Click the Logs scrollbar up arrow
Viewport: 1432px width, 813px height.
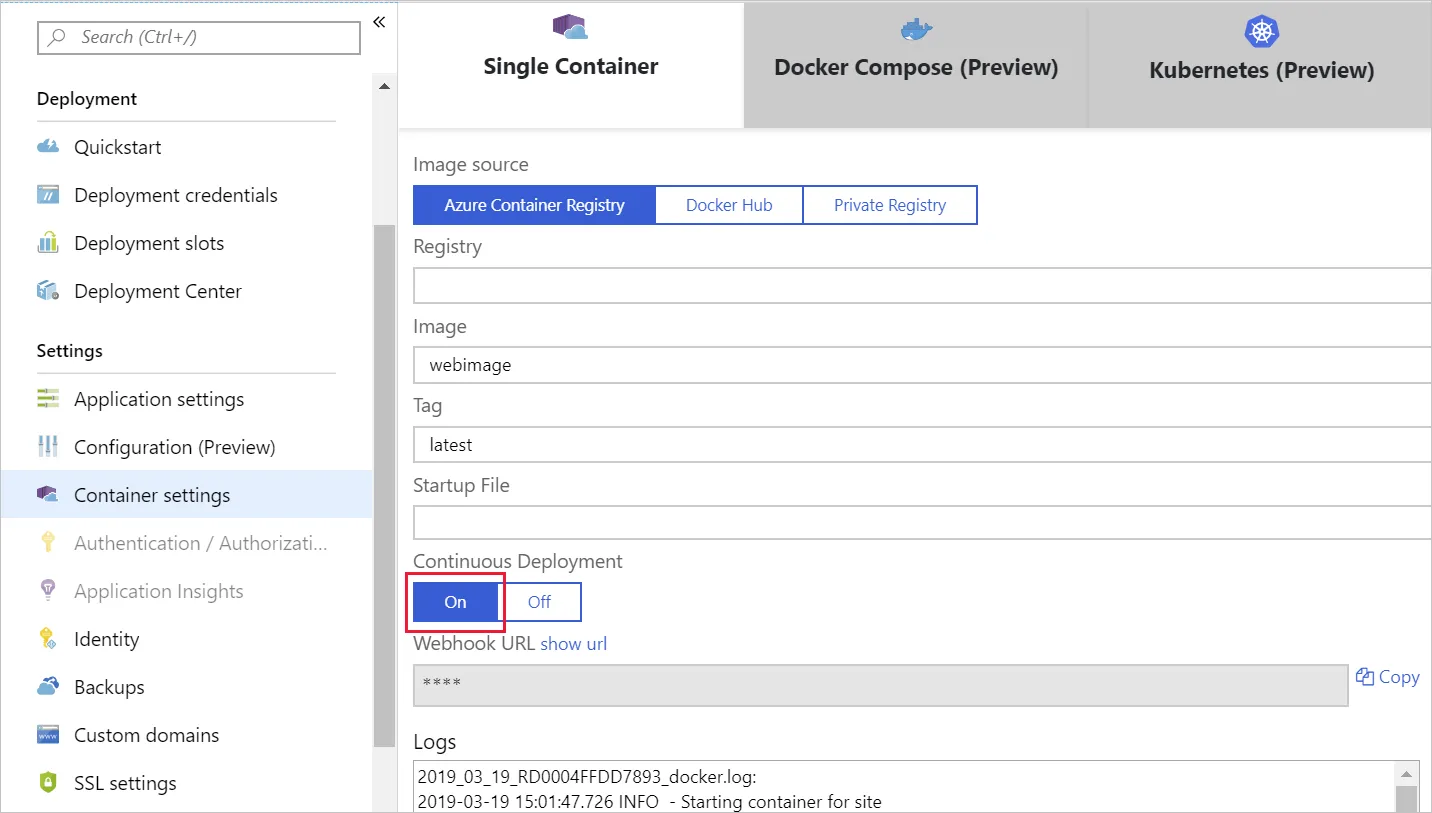click(x=1406, y=773)
